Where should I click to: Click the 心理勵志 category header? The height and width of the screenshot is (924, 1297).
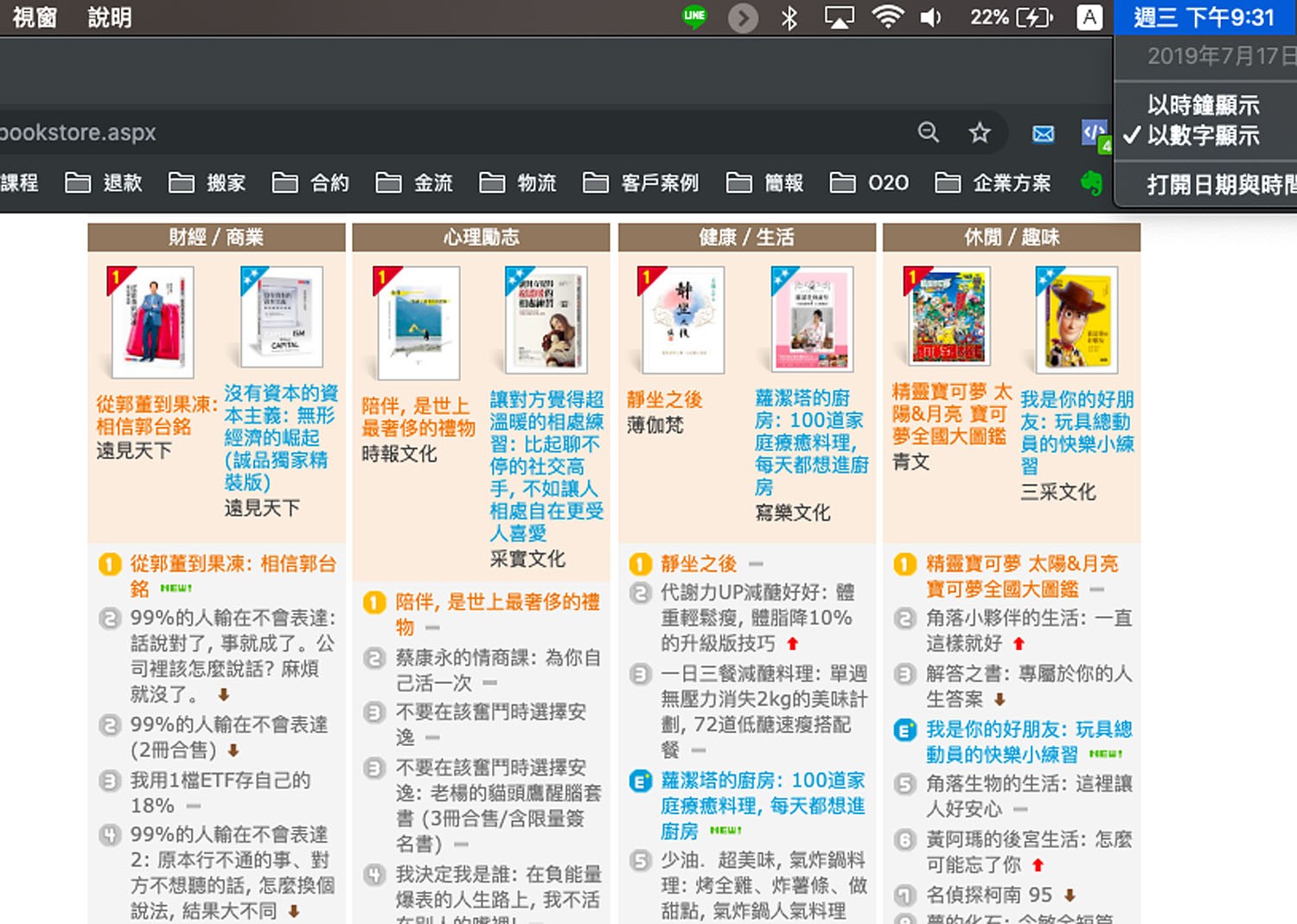click(481, 237)
